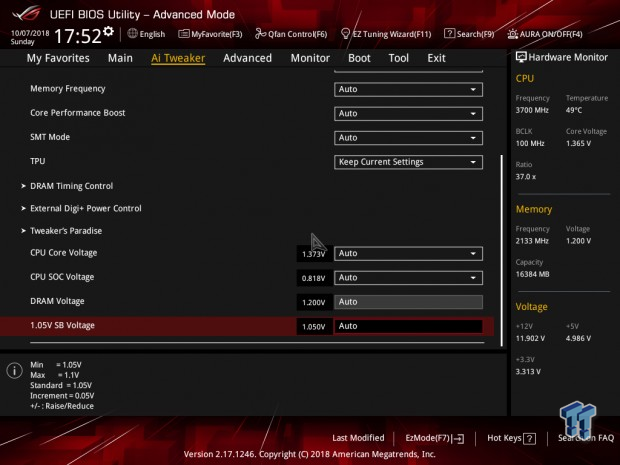Click BCLK 100 MHz value
Image resolution: width=620 pixels, height=465 pixels.
pos(530,144)
